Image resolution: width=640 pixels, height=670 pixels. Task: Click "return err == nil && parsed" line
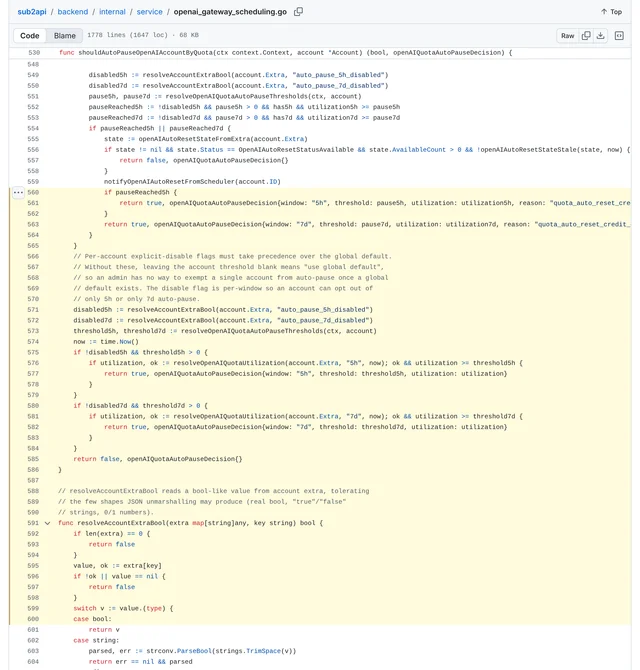(x=140, y=661)
